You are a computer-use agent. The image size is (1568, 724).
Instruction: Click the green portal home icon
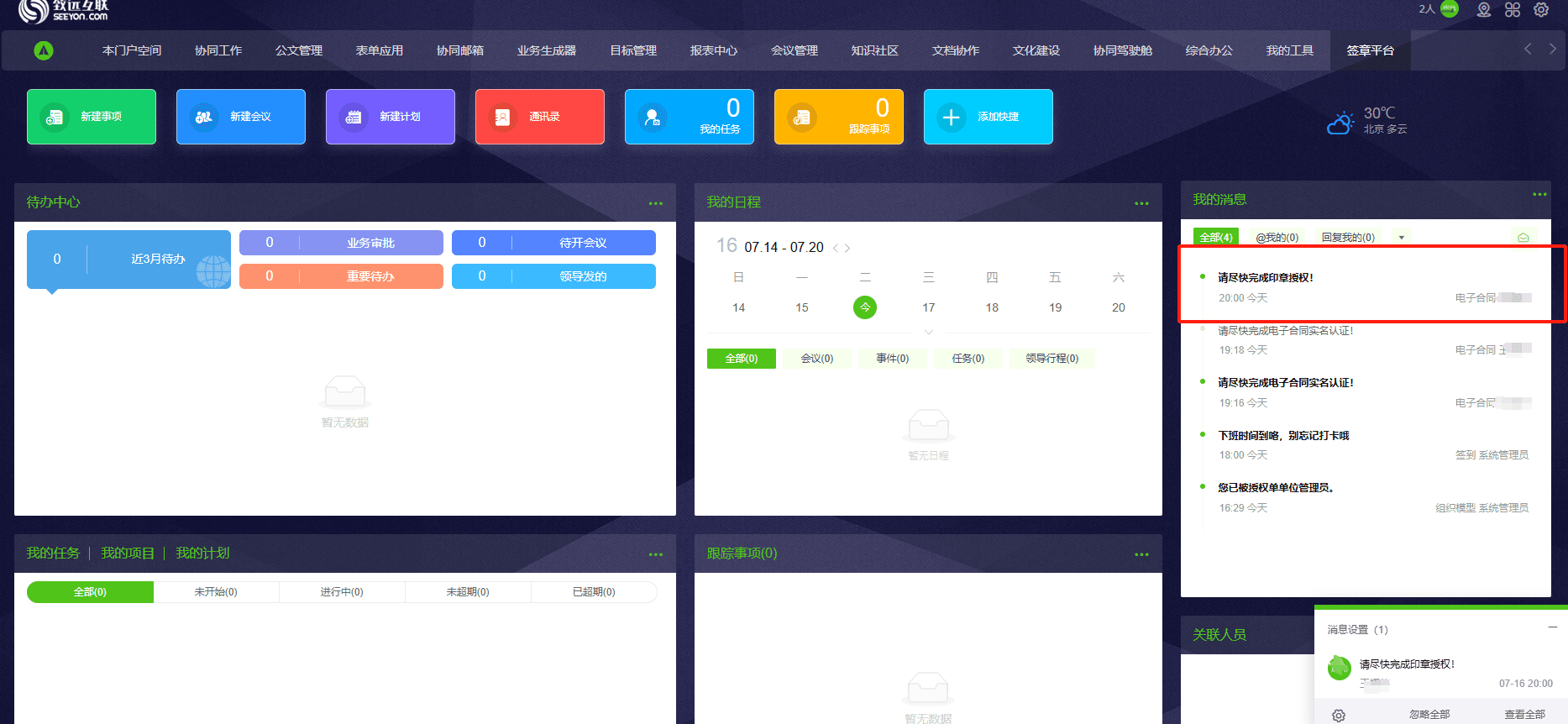[44, 50]
